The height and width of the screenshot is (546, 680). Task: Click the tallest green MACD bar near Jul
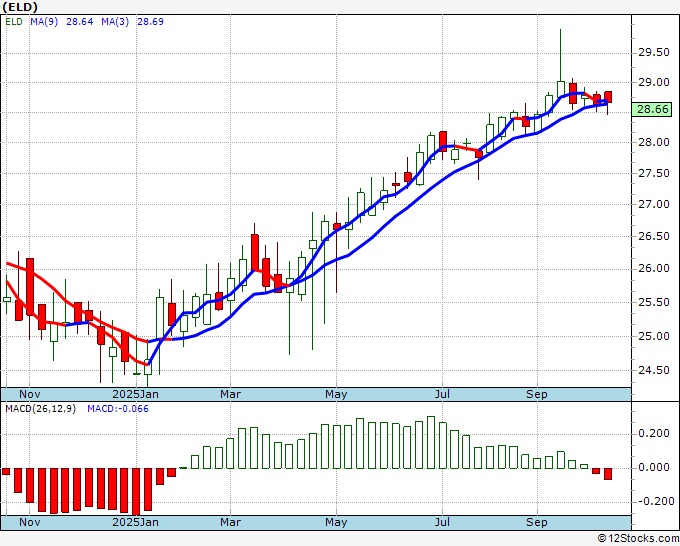pos(431,442)
